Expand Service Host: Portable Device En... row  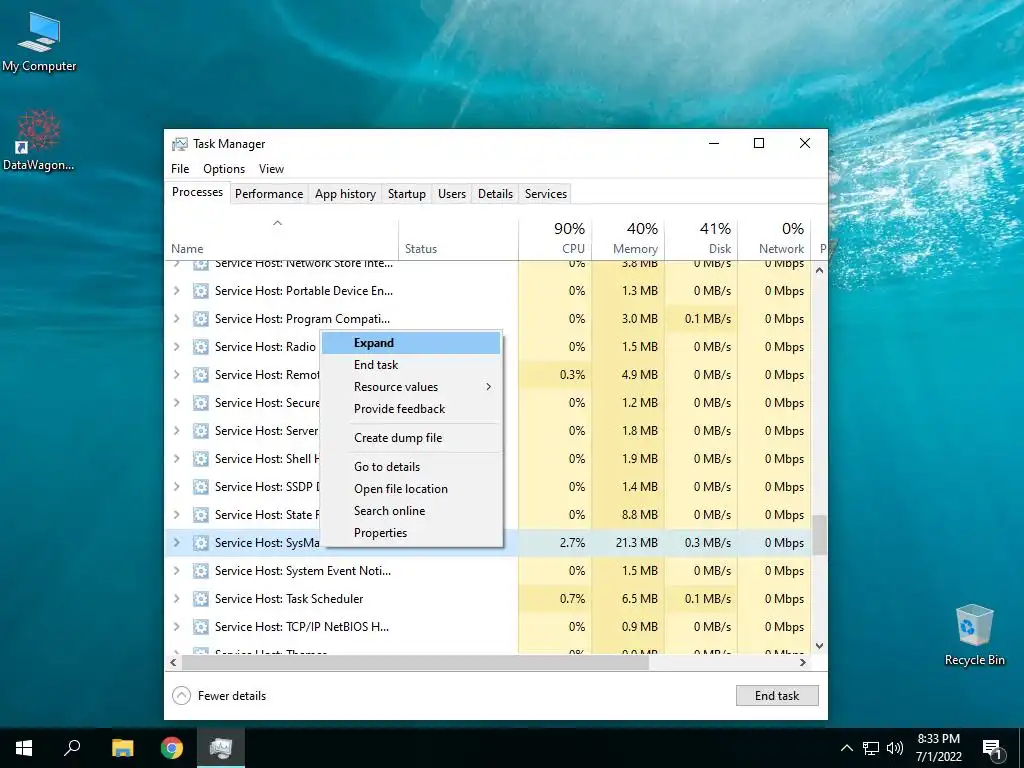(176, 291)
